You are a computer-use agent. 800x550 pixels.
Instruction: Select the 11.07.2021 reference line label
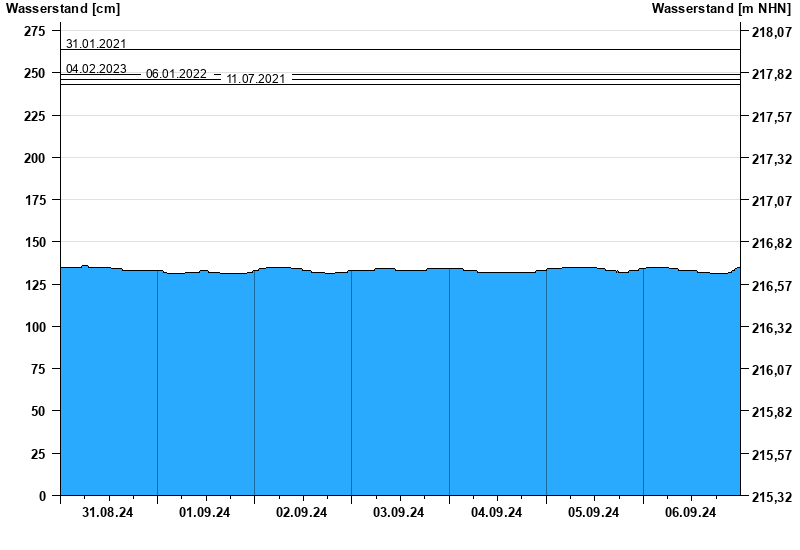(256, 79)
